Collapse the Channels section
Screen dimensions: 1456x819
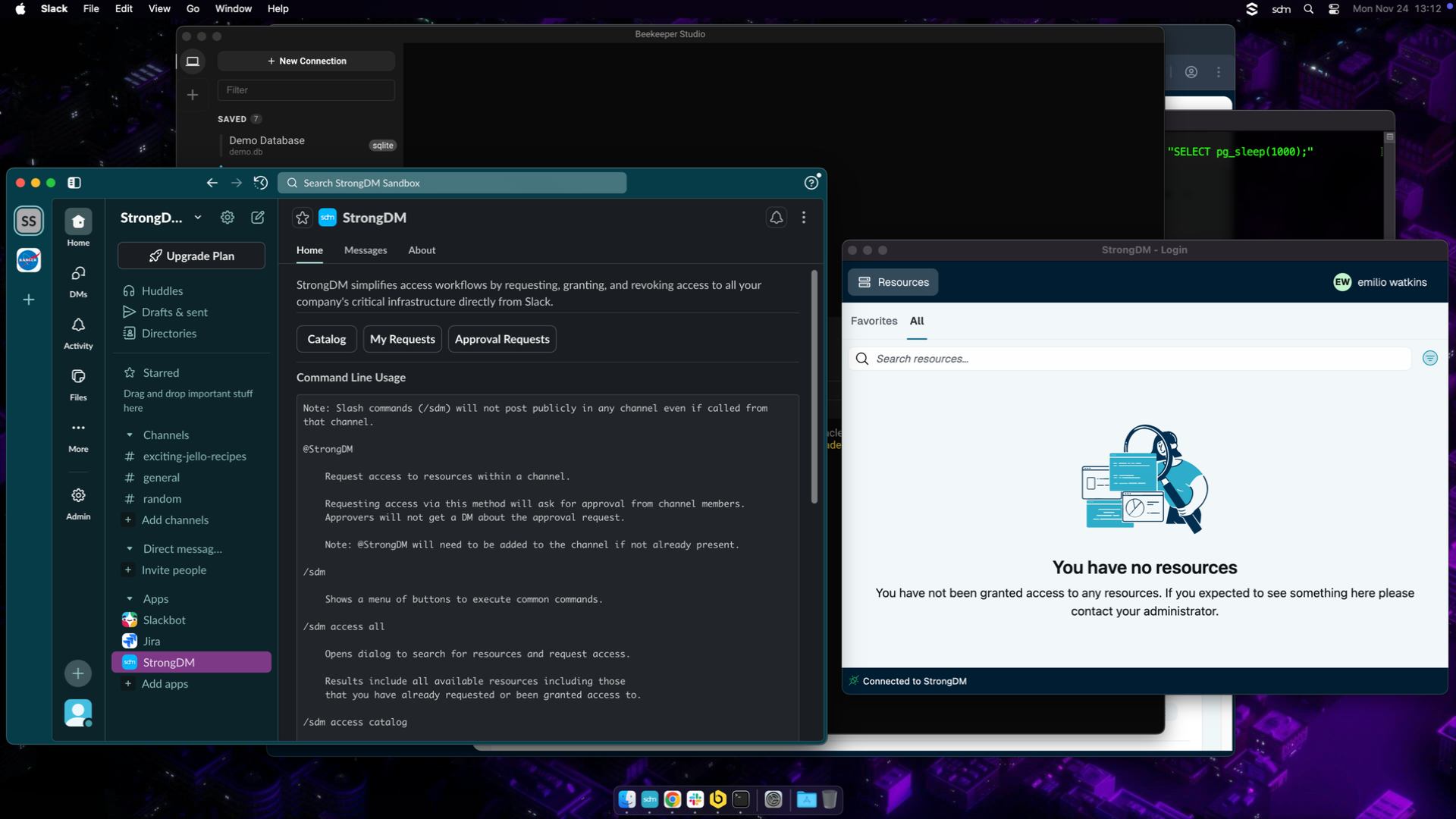(x=130, y=435)
